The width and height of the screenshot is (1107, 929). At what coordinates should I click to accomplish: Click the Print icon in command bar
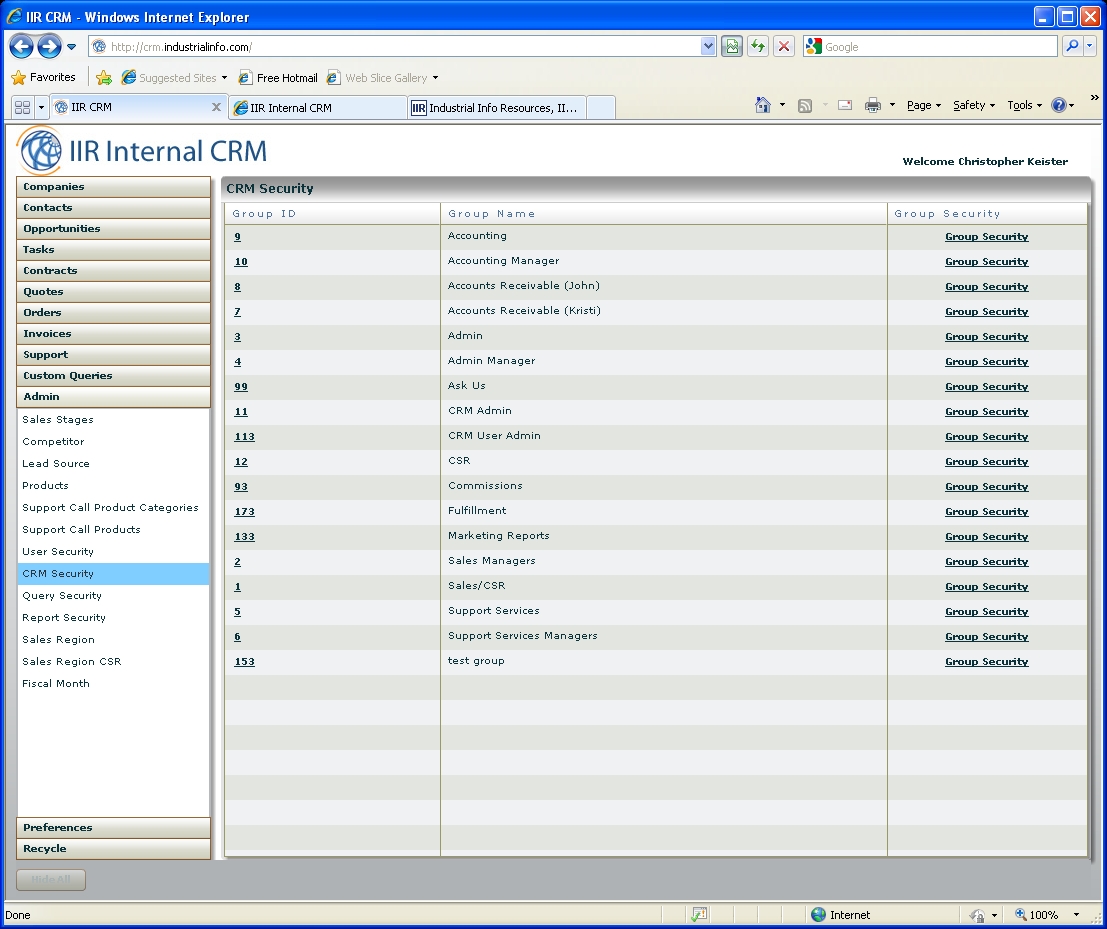point(872,105)
